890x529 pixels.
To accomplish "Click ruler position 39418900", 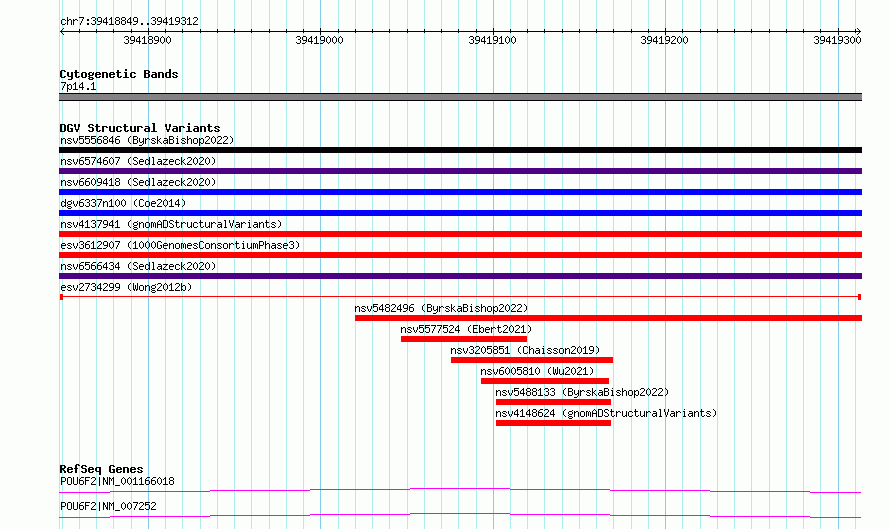I will 147,40.
